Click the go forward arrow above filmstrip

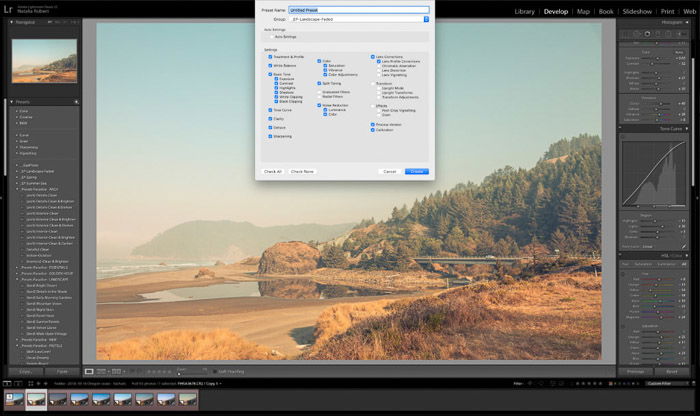[46, 383]
